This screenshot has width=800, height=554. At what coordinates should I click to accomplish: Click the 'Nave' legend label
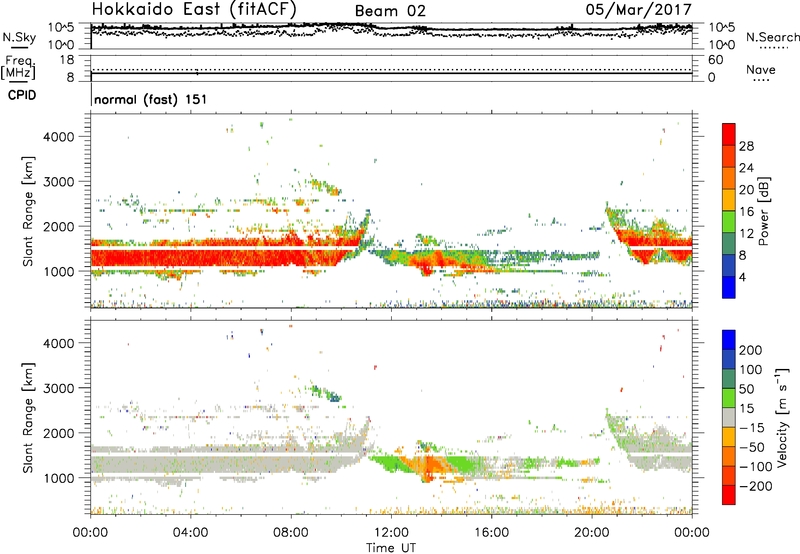761,70
